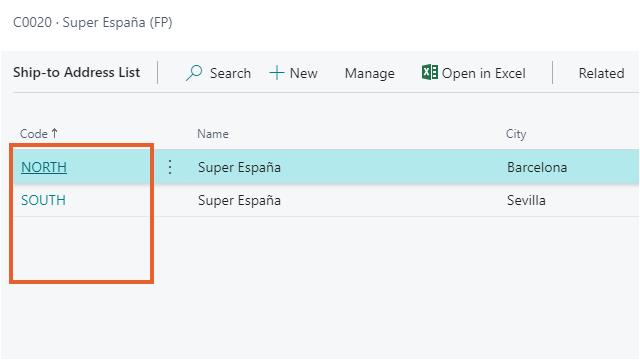Open the three-dot menu on NORTH row

170,167
